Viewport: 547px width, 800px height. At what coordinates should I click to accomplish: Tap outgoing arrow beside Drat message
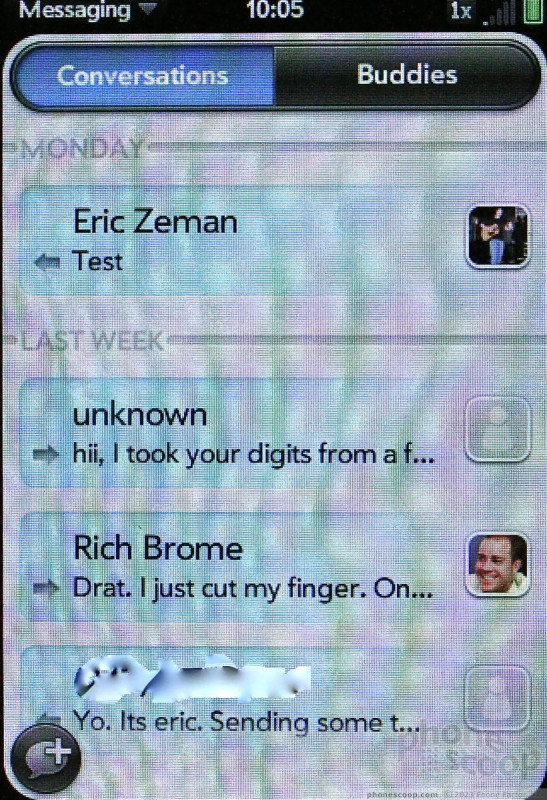pyautogui.click(x=46, y=589)
